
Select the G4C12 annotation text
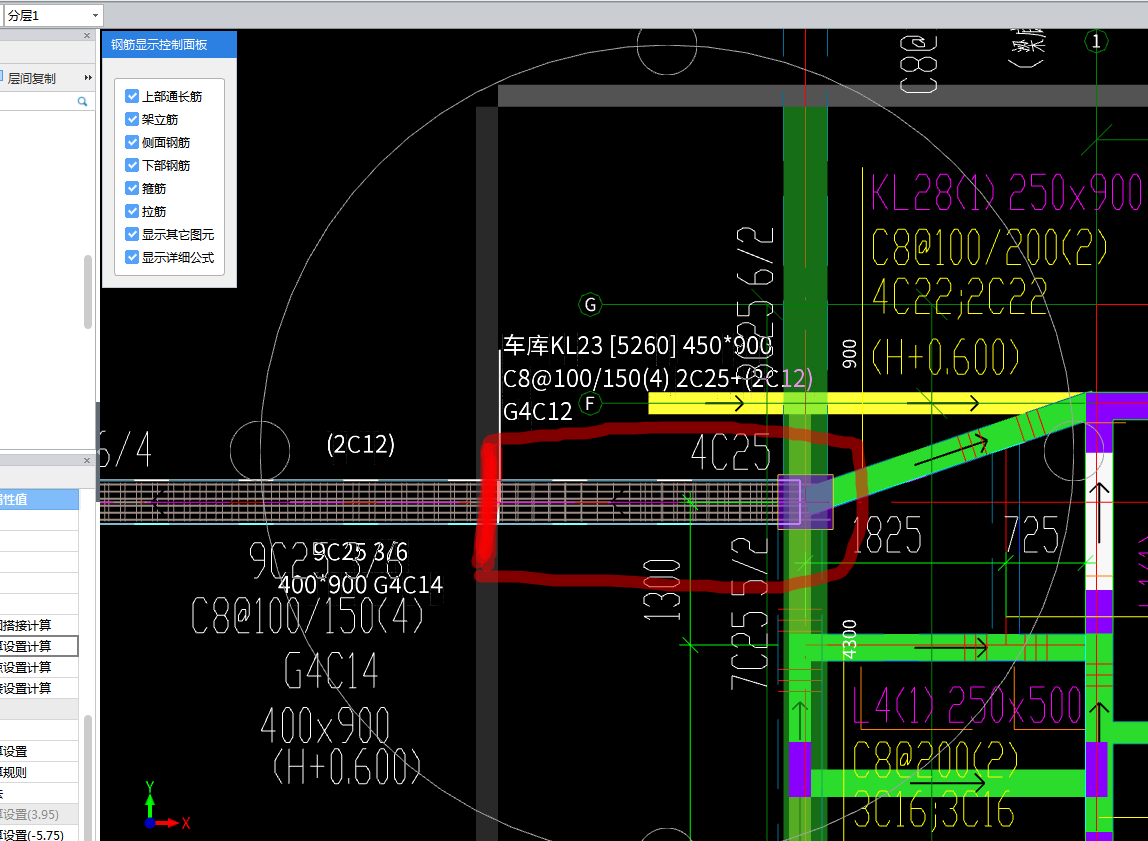[x=537, y=411]
